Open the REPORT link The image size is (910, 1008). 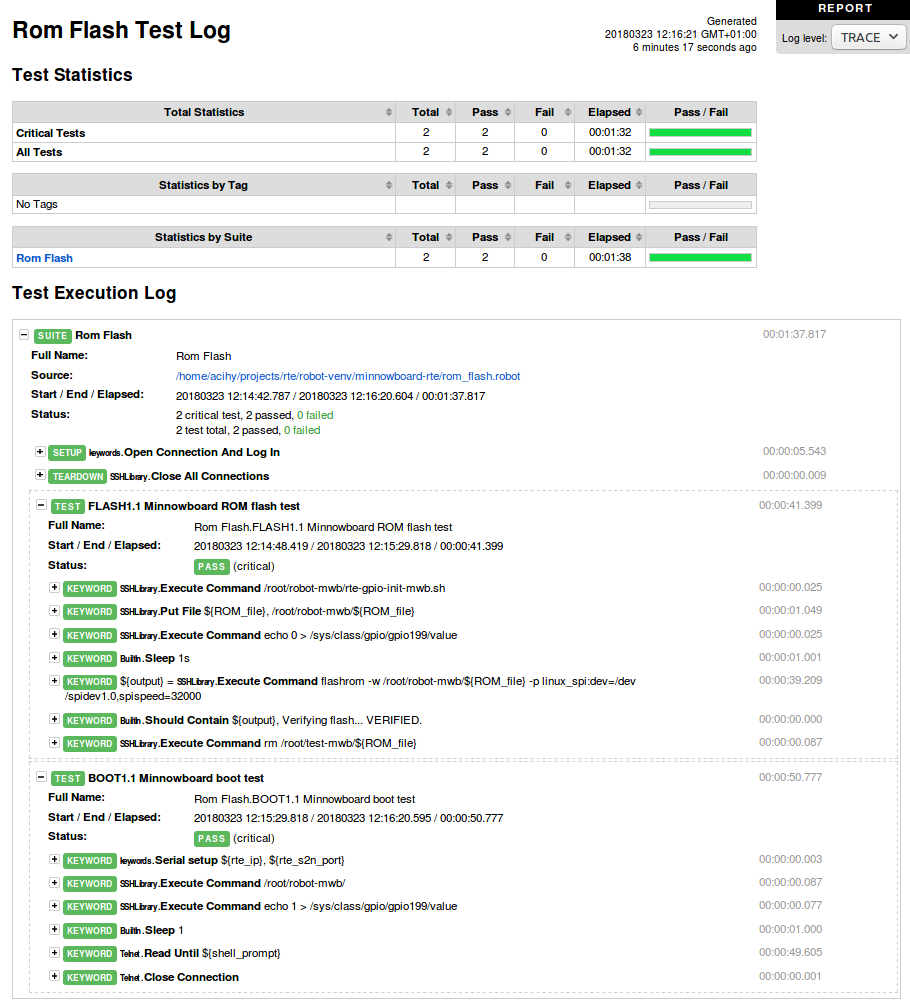845,9
